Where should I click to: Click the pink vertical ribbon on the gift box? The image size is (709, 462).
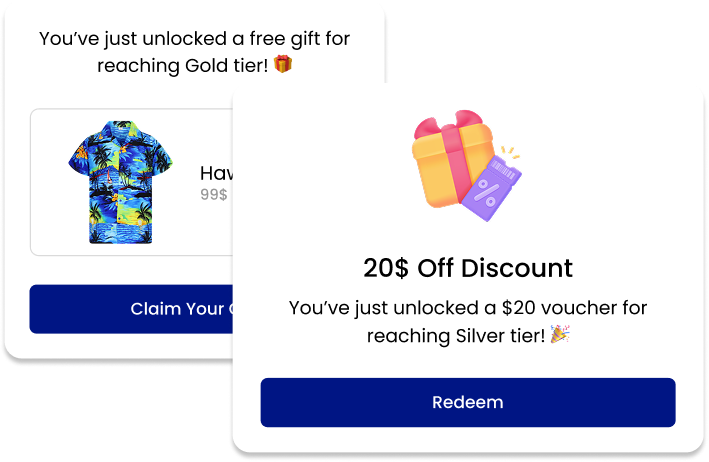[x=456, y=164]
